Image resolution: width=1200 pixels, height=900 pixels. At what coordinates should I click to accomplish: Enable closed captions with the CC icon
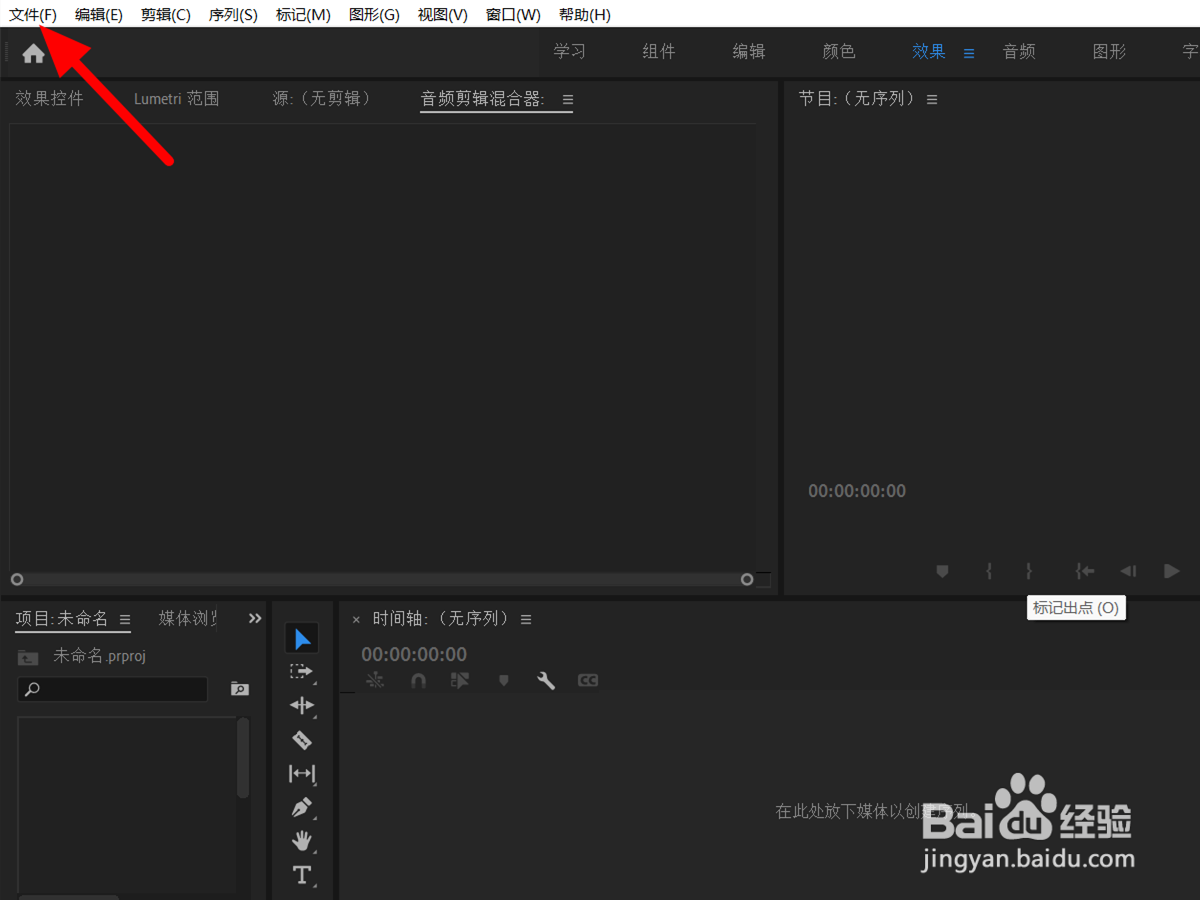click(x=588, y=680)
